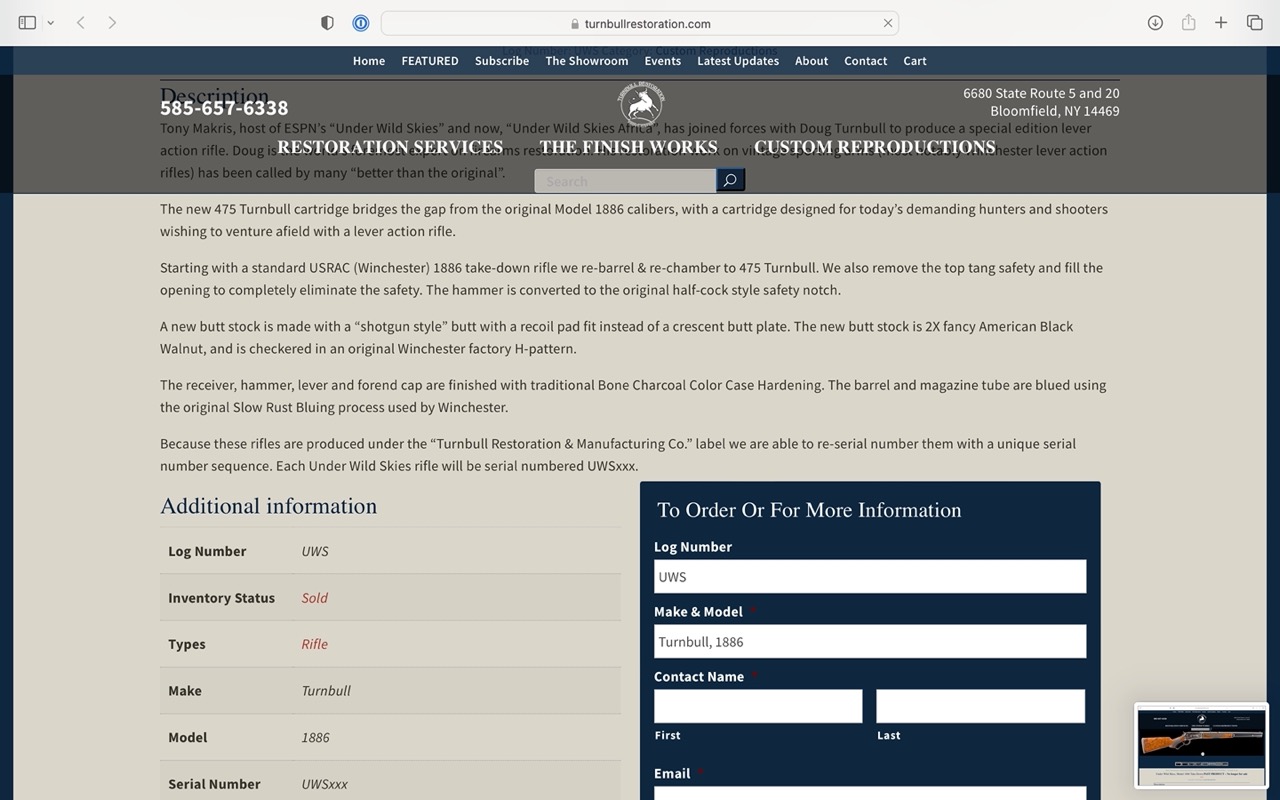Submit search with magnifier button
Viewport: 1280px width, 800px height.
730,181
